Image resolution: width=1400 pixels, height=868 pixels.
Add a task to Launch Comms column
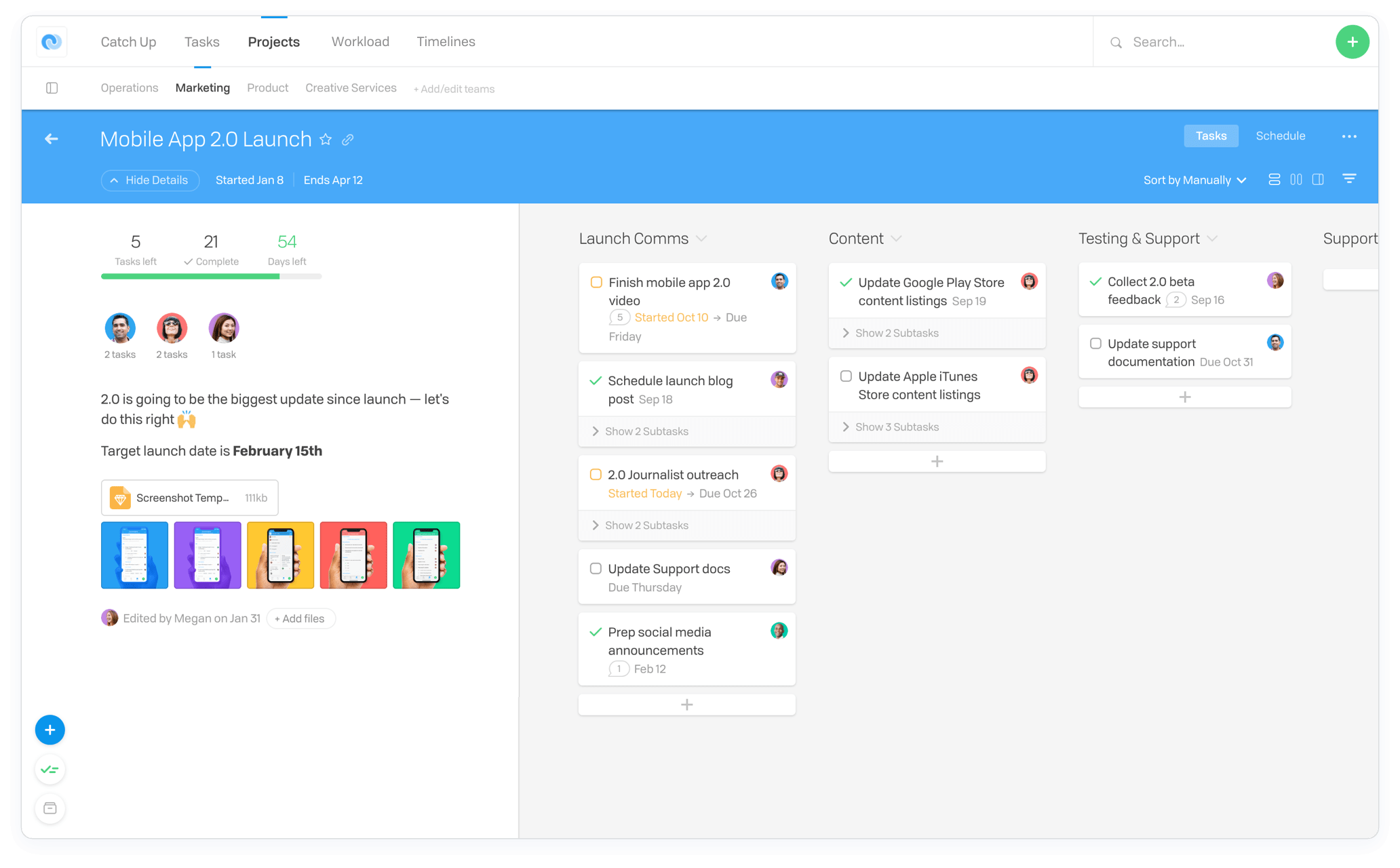[x=686, y=705]
